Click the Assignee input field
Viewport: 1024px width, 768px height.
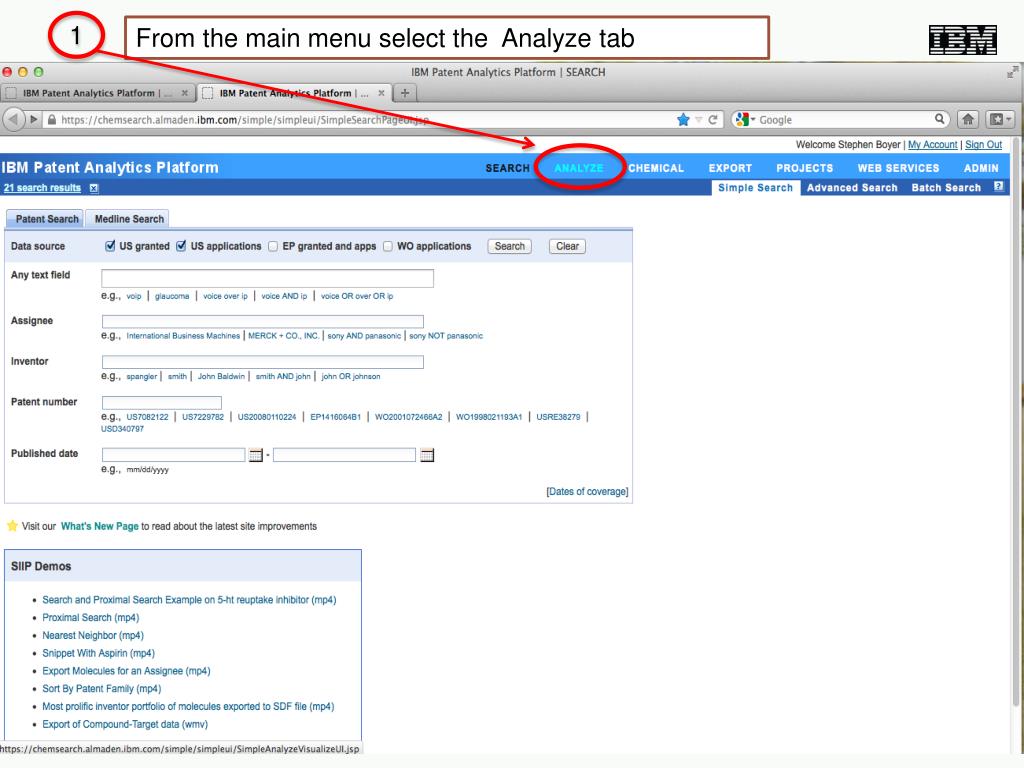click(263, 321)
